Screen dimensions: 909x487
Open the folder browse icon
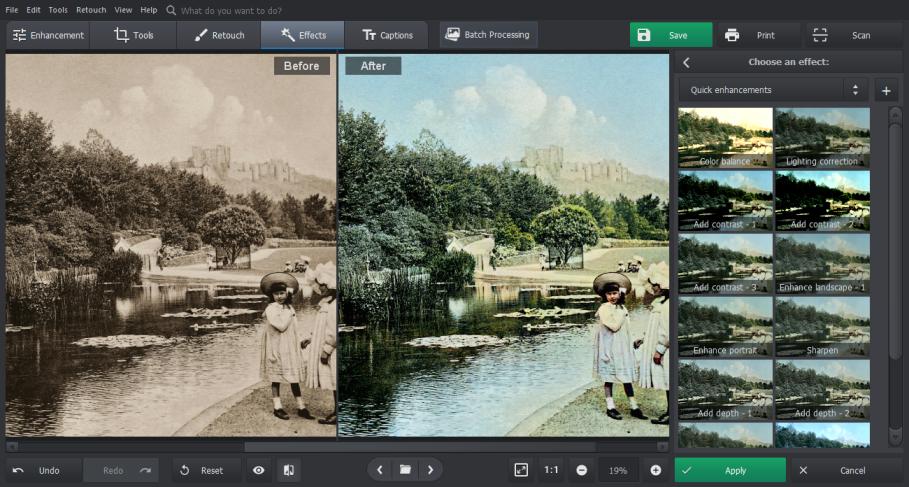(x=405, y=470)
